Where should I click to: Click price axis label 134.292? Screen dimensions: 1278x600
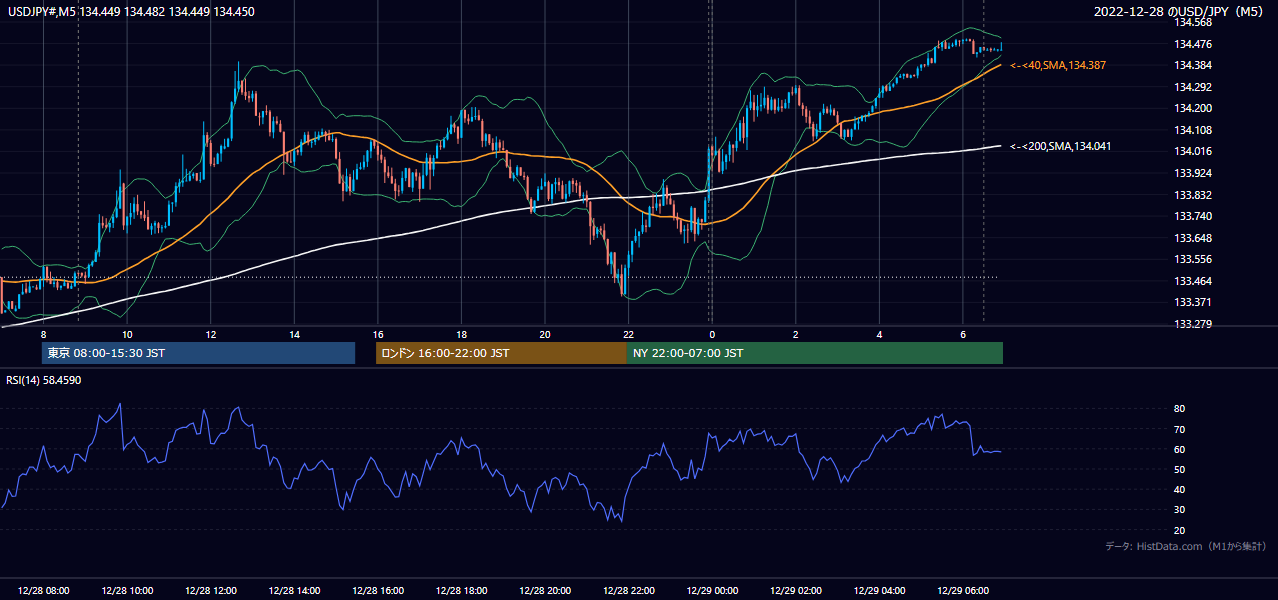point(1194,87)
